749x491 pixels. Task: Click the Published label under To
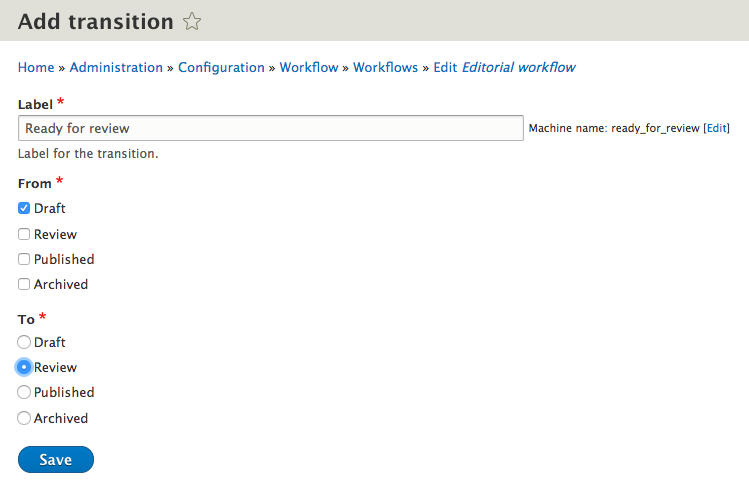tap(64, 392)
